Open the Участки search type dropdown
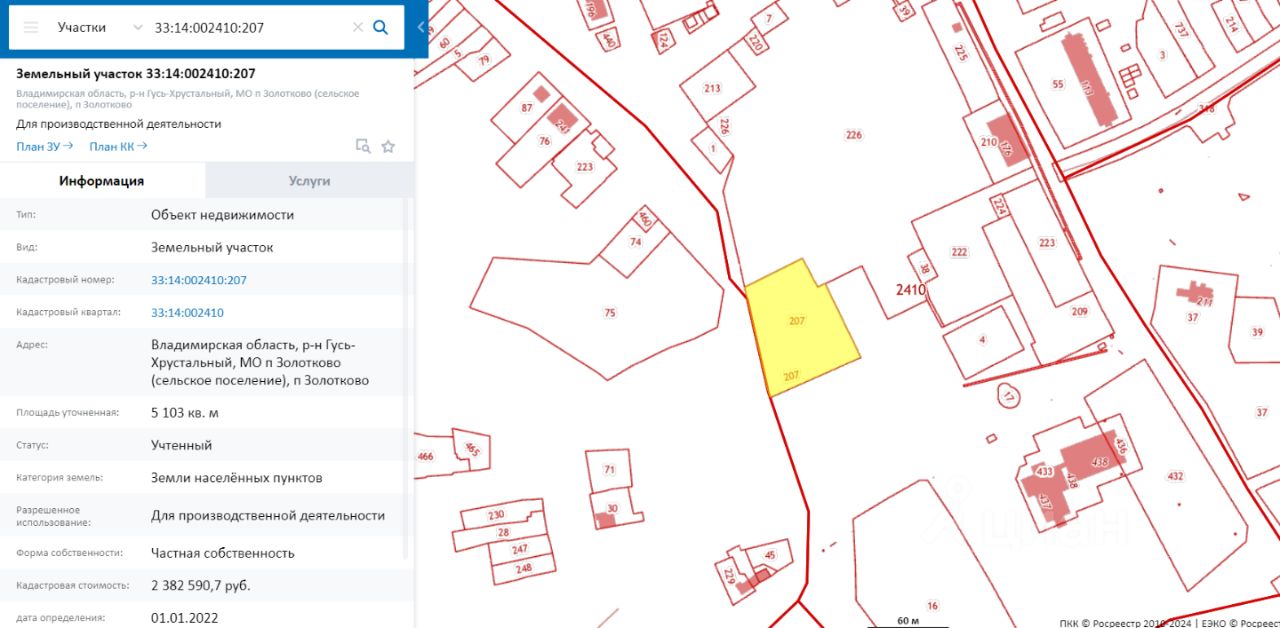Viewport: 1280px width, 628px height. 100,28
